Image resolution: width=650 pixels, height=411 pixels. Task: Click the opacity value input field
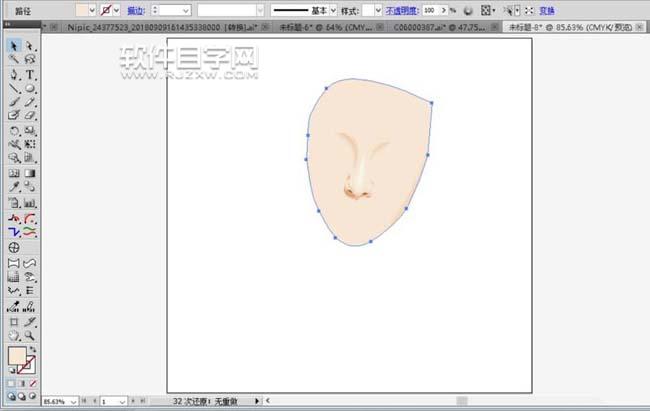tap(428, 9)
